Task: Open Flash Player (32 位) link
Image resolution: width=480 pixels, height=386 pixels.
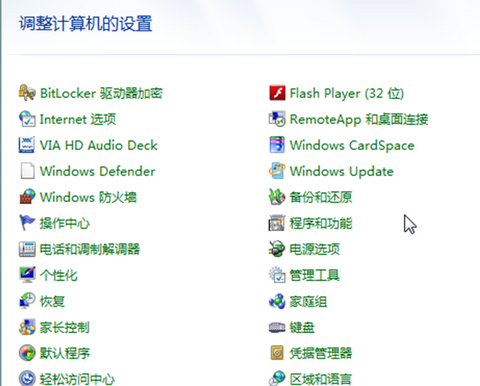Action: coord(347,93)
